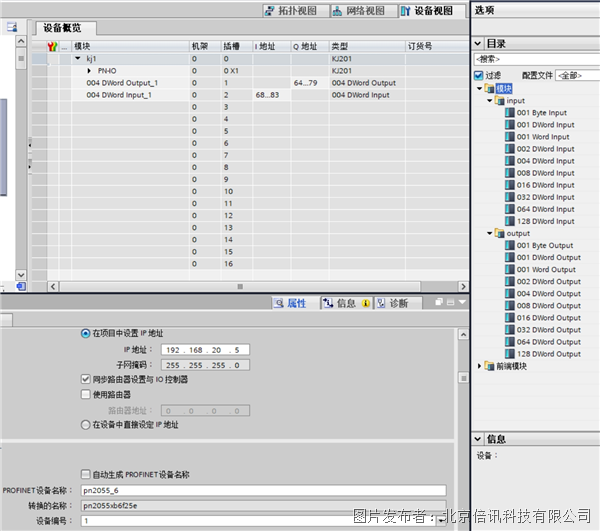Select the 设备视图 tab
This screenshot has height=531, width=600.
click(432, 11)
